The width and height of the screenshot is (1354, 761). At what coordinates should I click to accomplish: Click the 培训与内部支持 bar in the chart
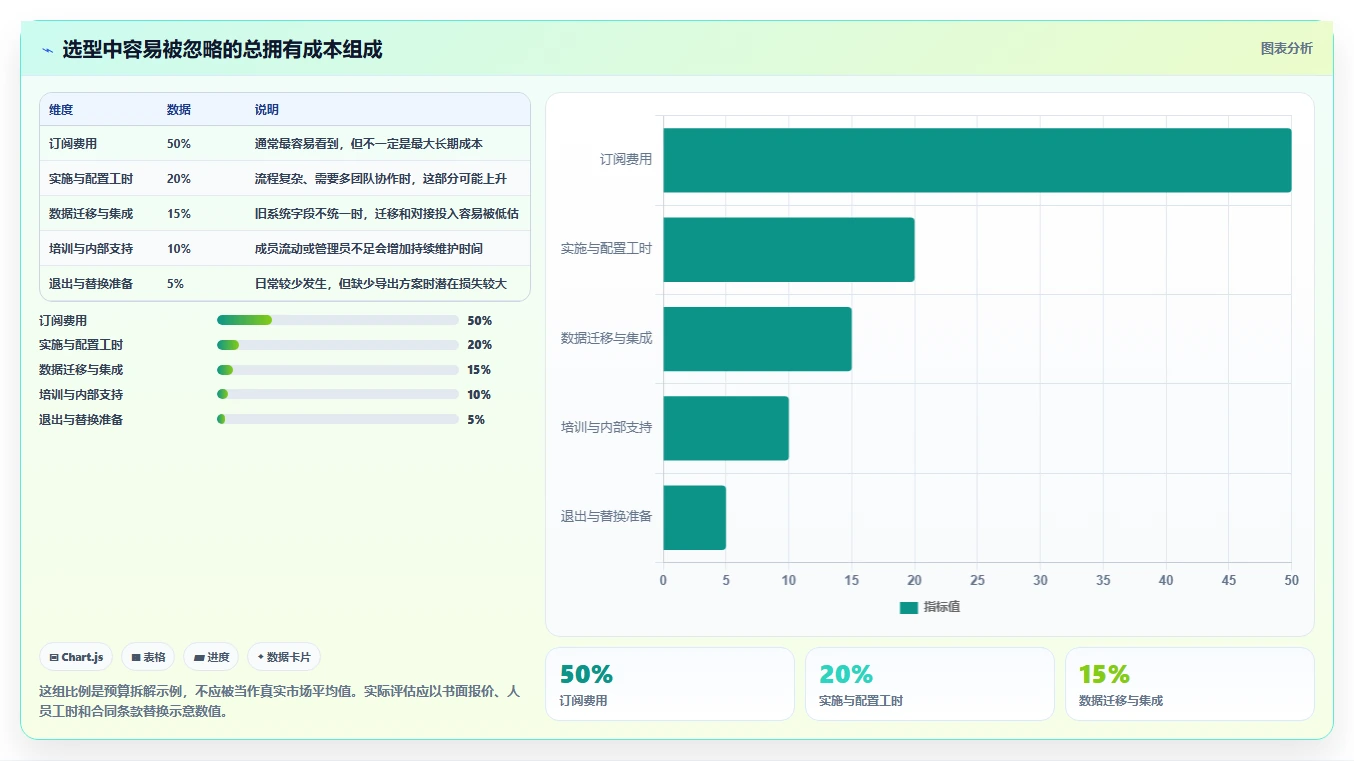tap(726, 428)
